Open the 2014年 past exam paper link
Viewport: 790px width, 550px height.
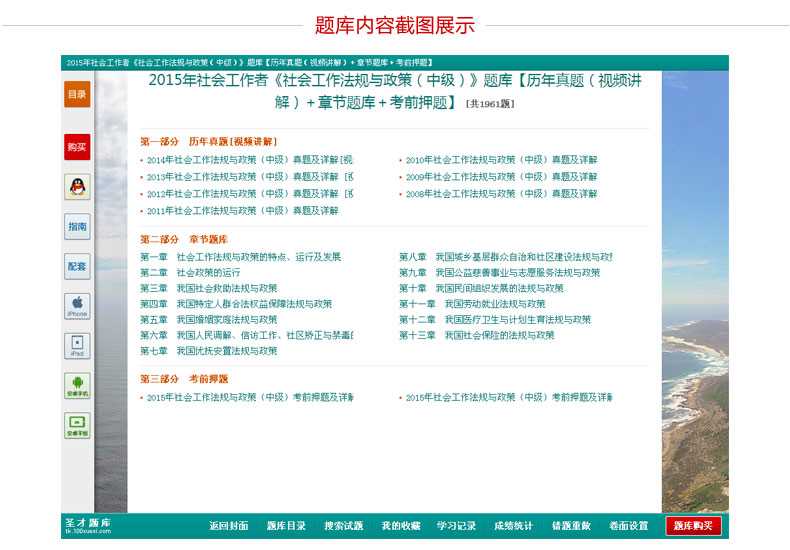coord(250,160)
